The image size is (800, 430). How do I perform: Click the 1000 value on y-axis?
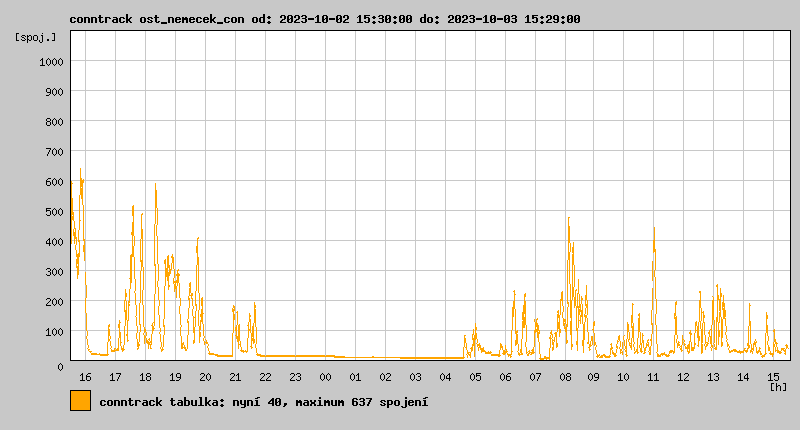point(51,62)
